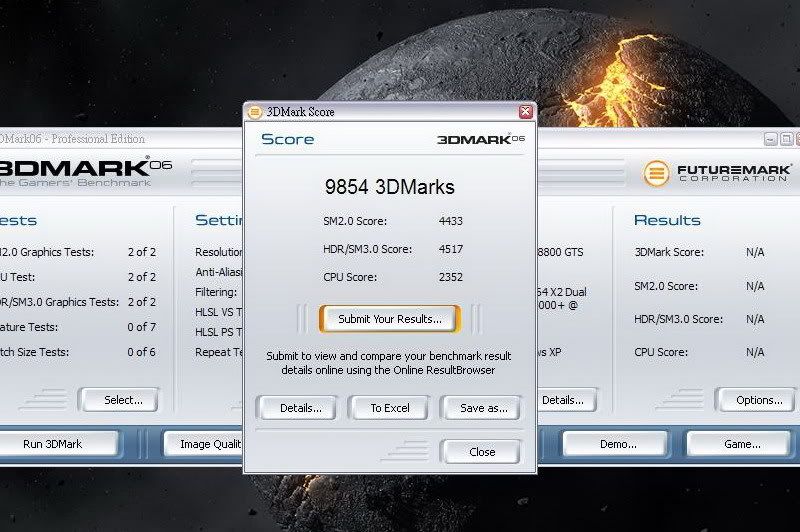Open Image Quality button in main window
This screenshot has width=800, height=532.
coord(204,444)
